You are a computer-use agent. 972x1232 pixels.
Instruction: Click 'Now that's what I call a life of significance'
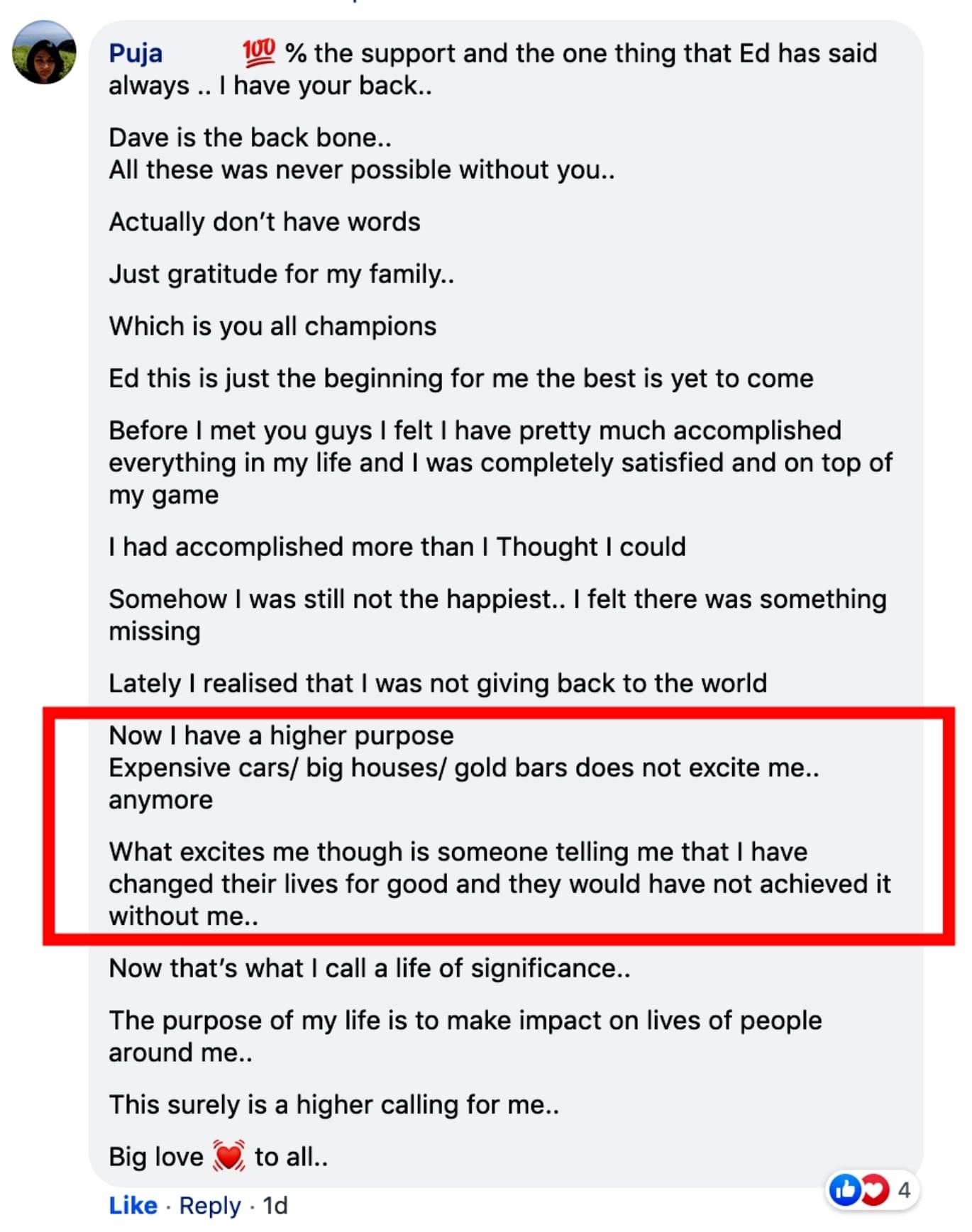coord(369,968)
